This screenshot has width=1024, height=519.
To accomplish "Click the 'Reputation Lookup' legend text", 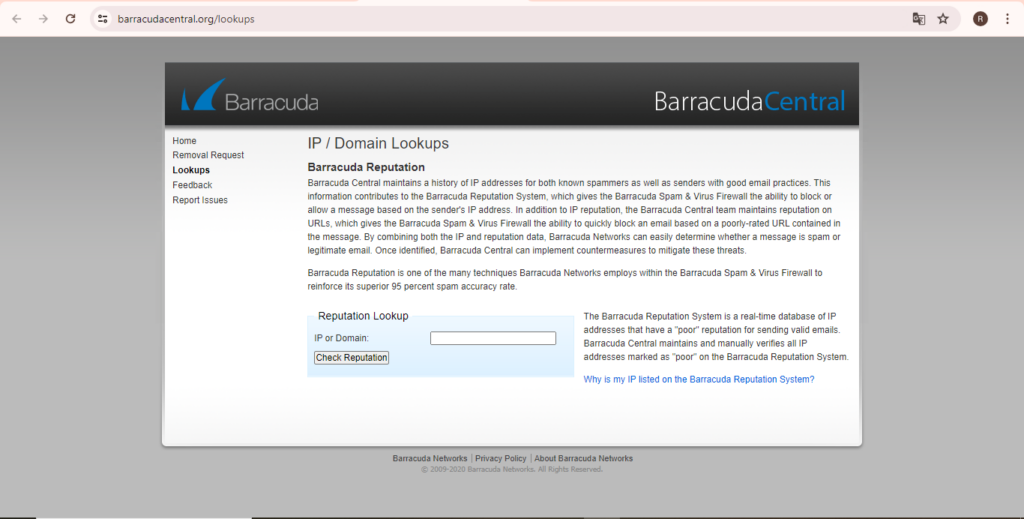I will coord(363,316).
